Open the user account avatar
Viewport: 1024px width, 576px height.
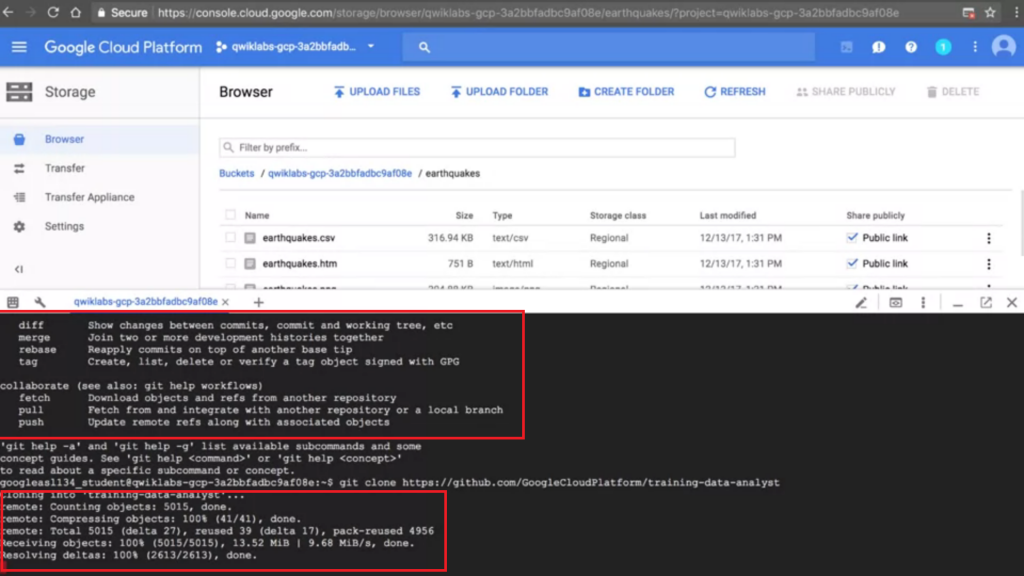coord(1004,47)
